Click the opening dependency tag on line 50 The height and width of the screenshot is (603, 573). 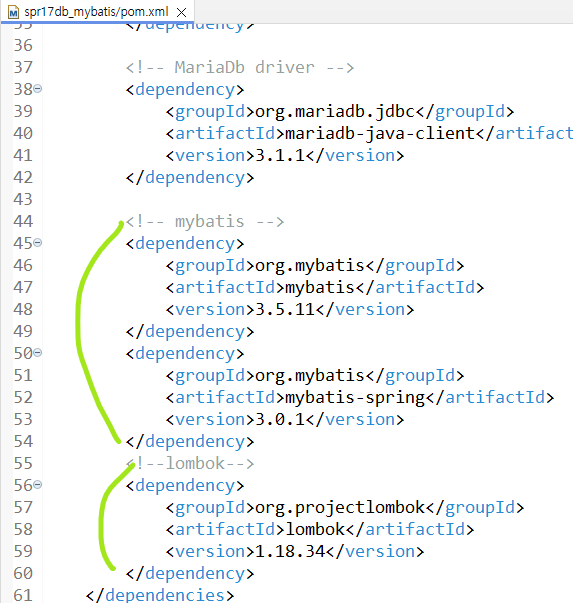[x=185, y=353]
